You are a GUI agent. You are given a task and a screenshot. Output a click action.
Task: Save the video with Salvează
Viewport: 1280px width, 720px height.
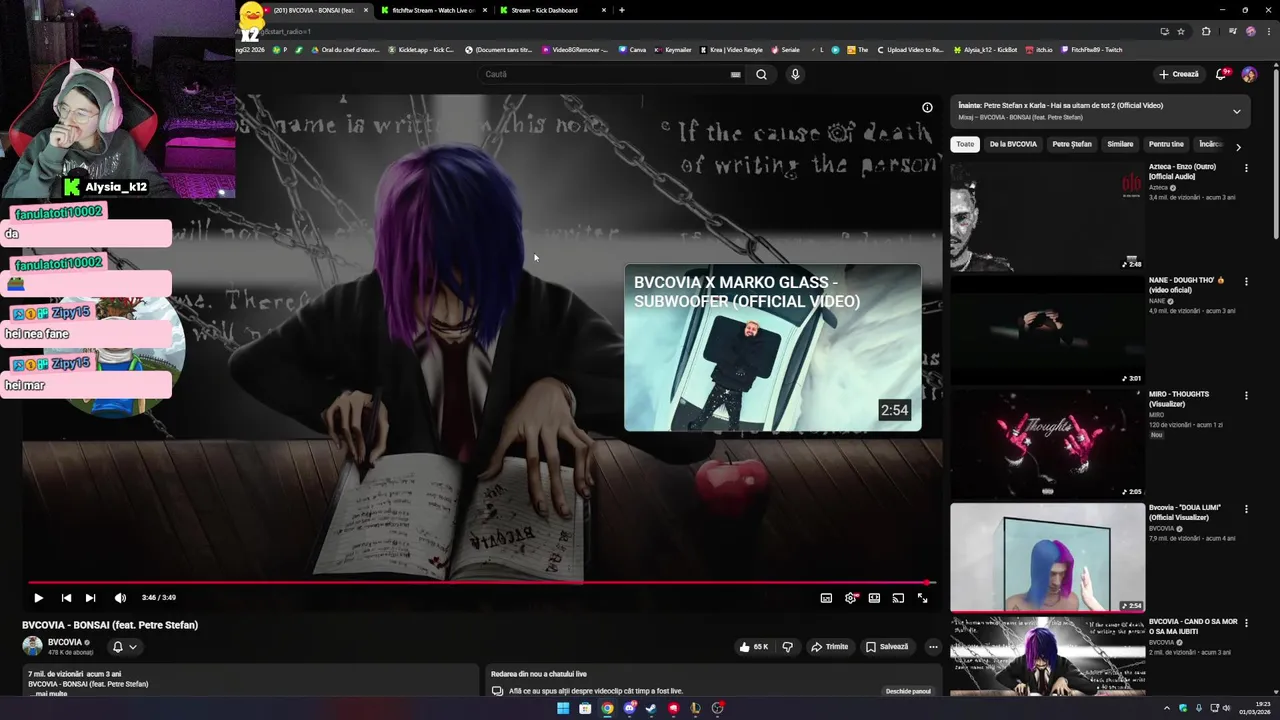pos(888,647)
